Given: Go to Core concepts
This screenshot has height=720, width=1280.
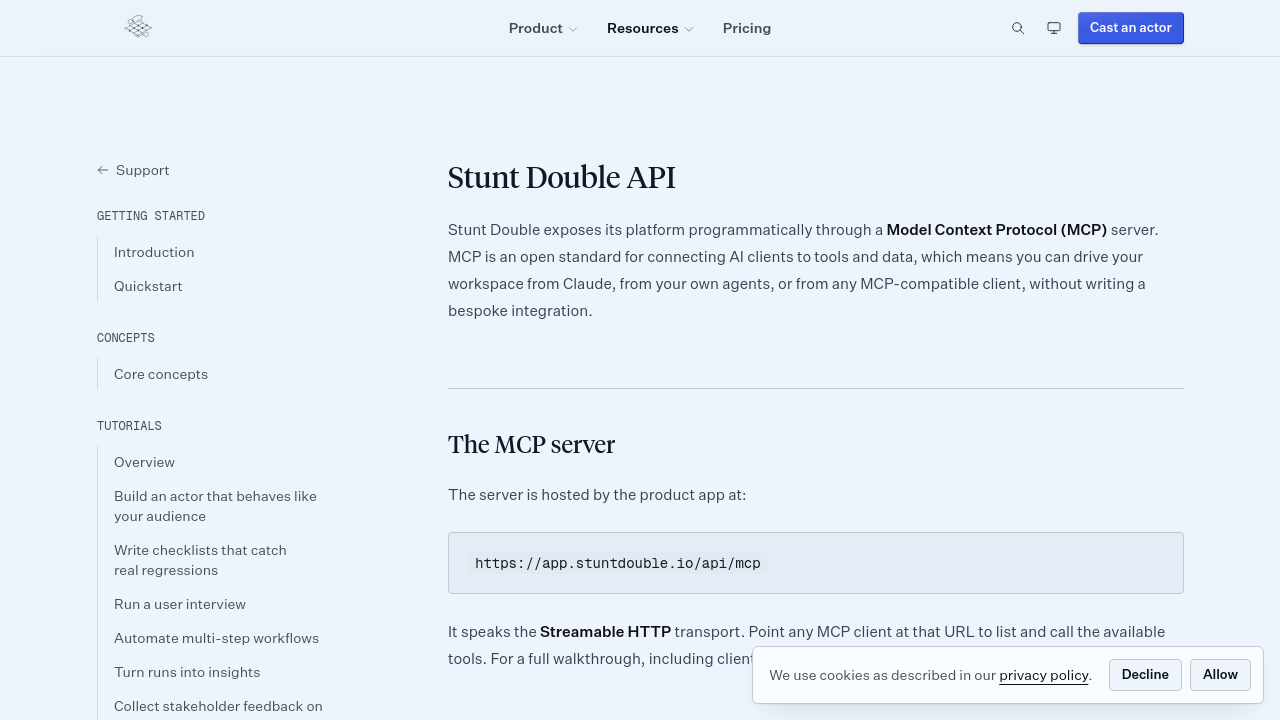Looking at the screenshot, I should [x=161, y=374].
